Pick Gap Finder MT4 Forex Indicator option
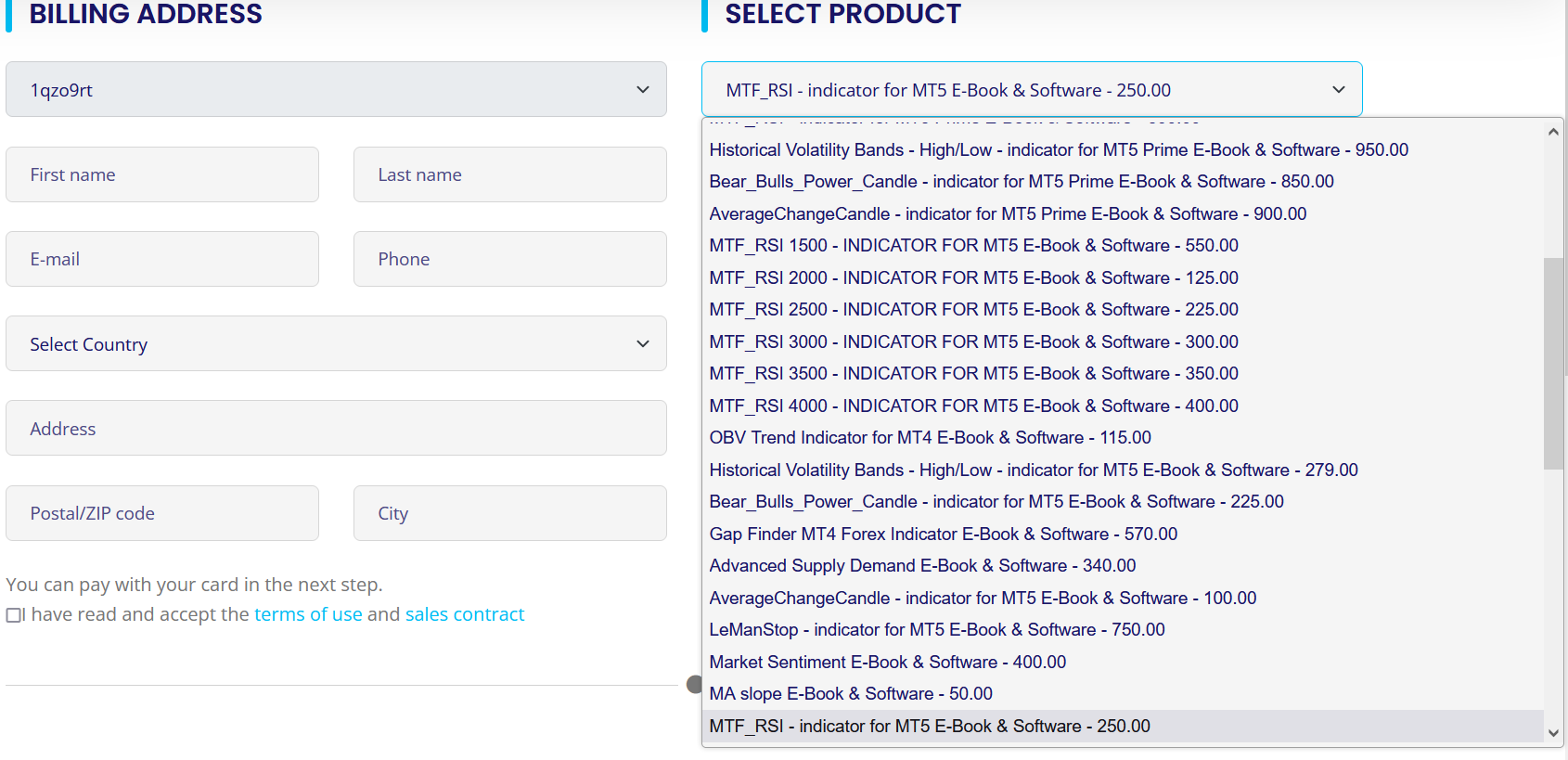 pos(943,535)
